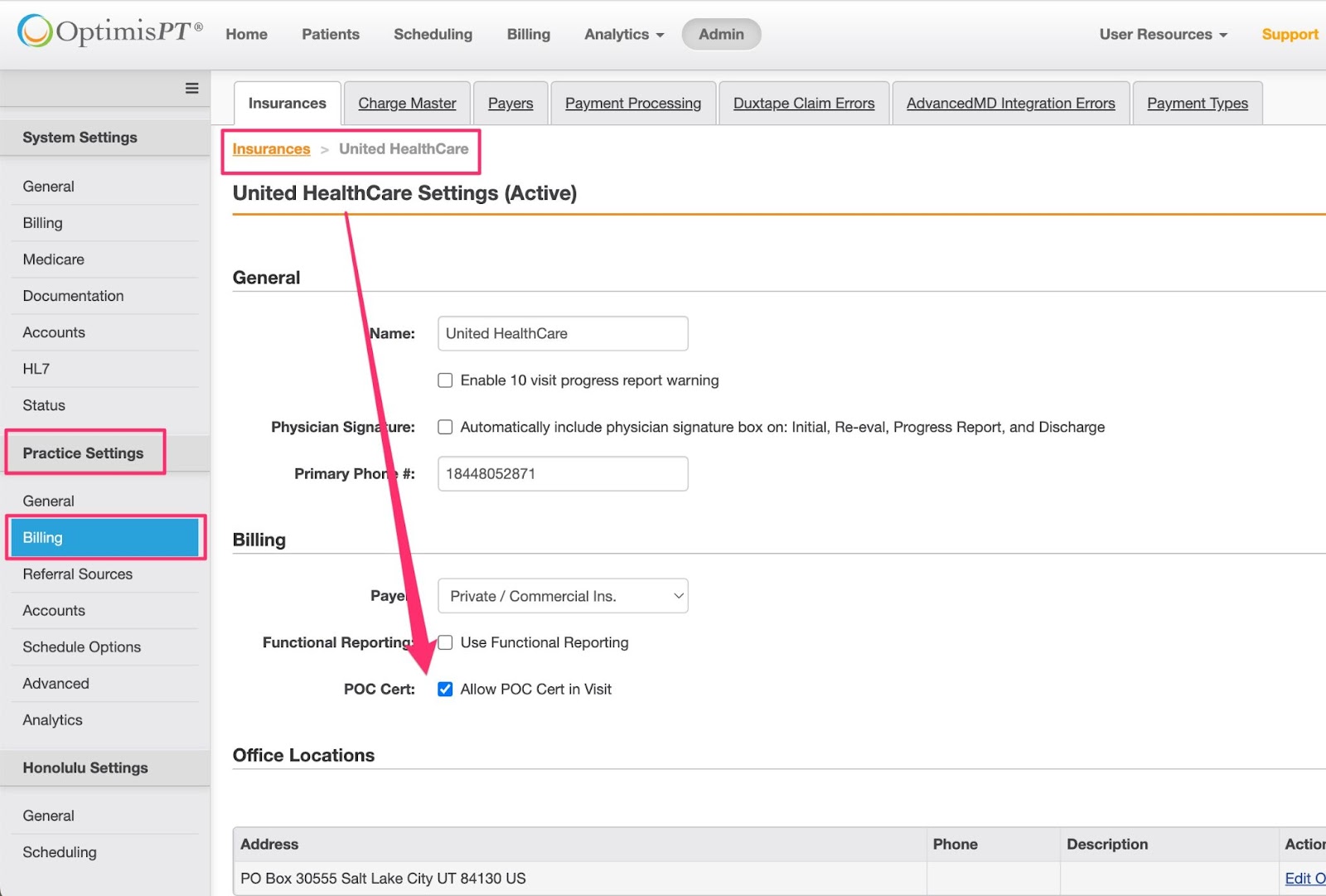Select Scheduling under Honolulu Settings
The height and width of the screenshot is (896, 1326).
pos(105,853)
